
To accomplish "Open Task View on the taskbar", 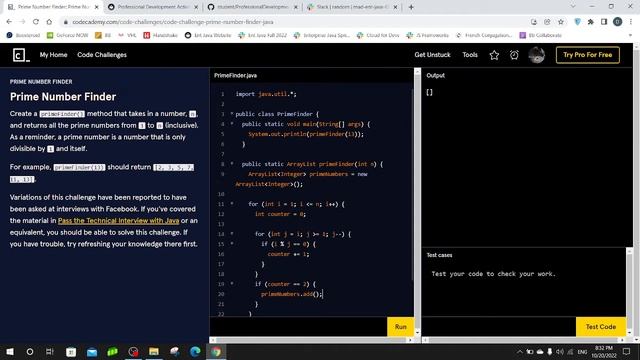I will tap(50, 351).
